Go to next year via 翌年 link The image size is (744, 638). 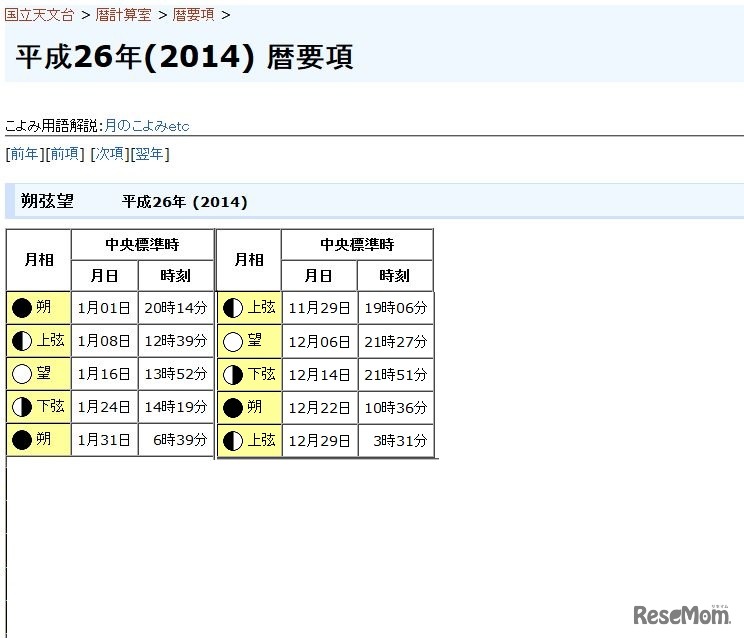click(149, 154)
